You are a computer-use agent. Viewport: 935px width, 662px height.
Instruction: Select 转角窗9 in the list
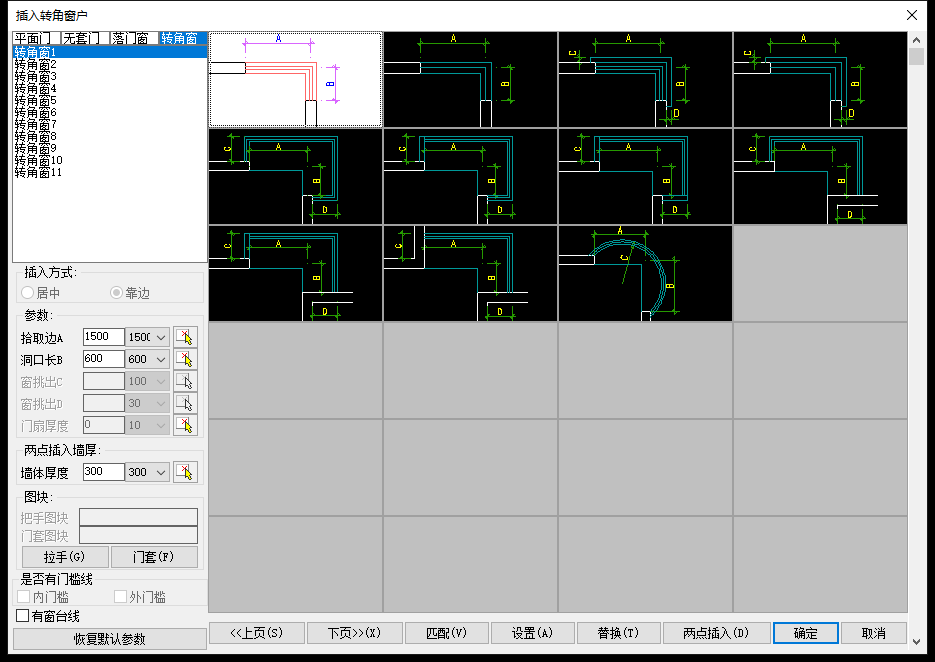[x=110, y=148]
